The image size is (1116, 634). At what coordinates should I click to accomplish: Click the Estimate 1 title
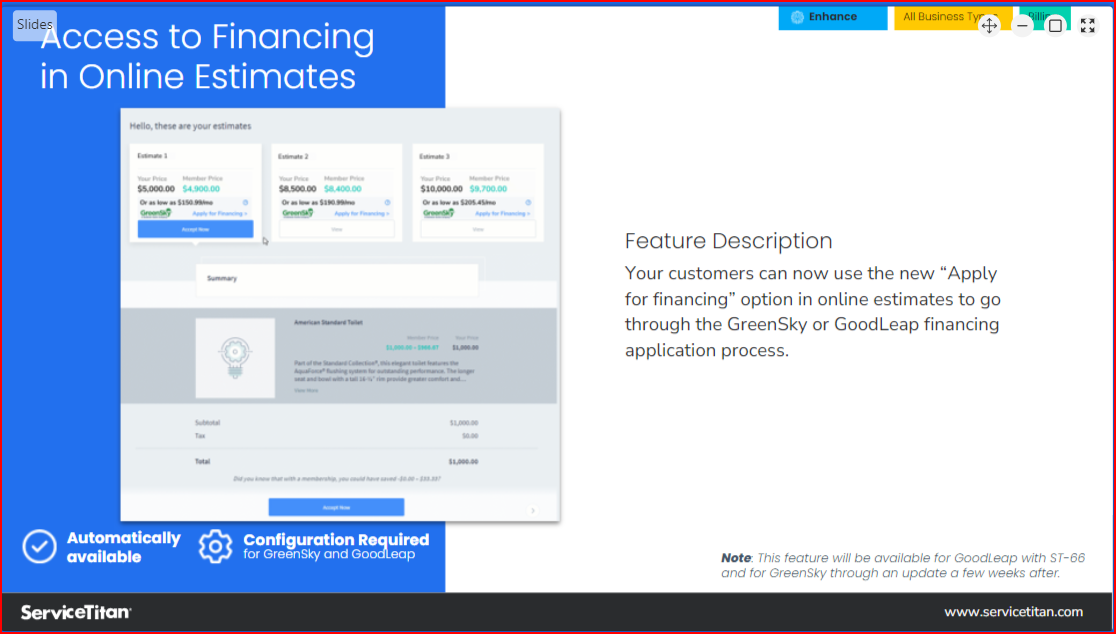coord(152,156)
